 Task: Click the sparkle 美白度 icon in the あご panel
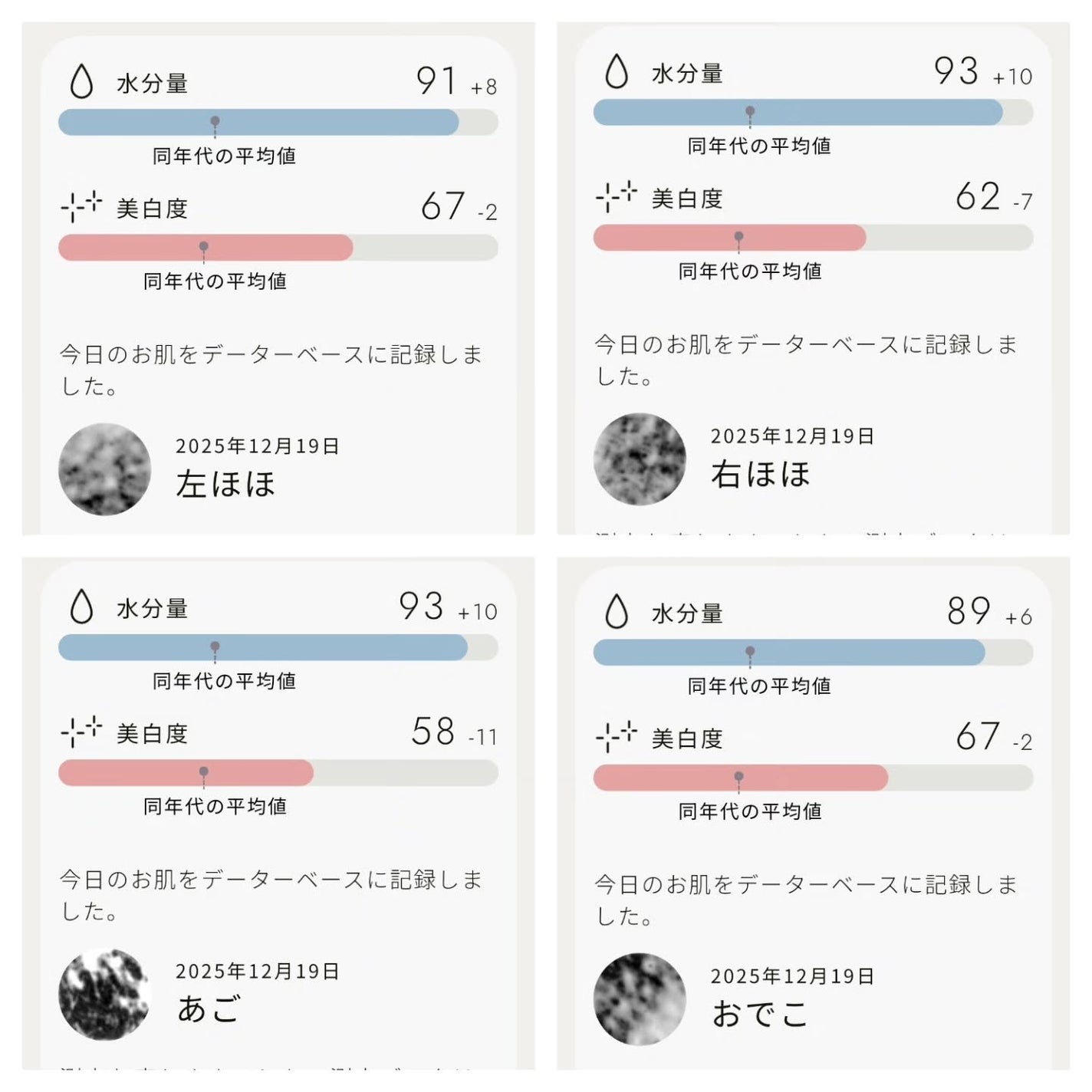tap(81, 732)
